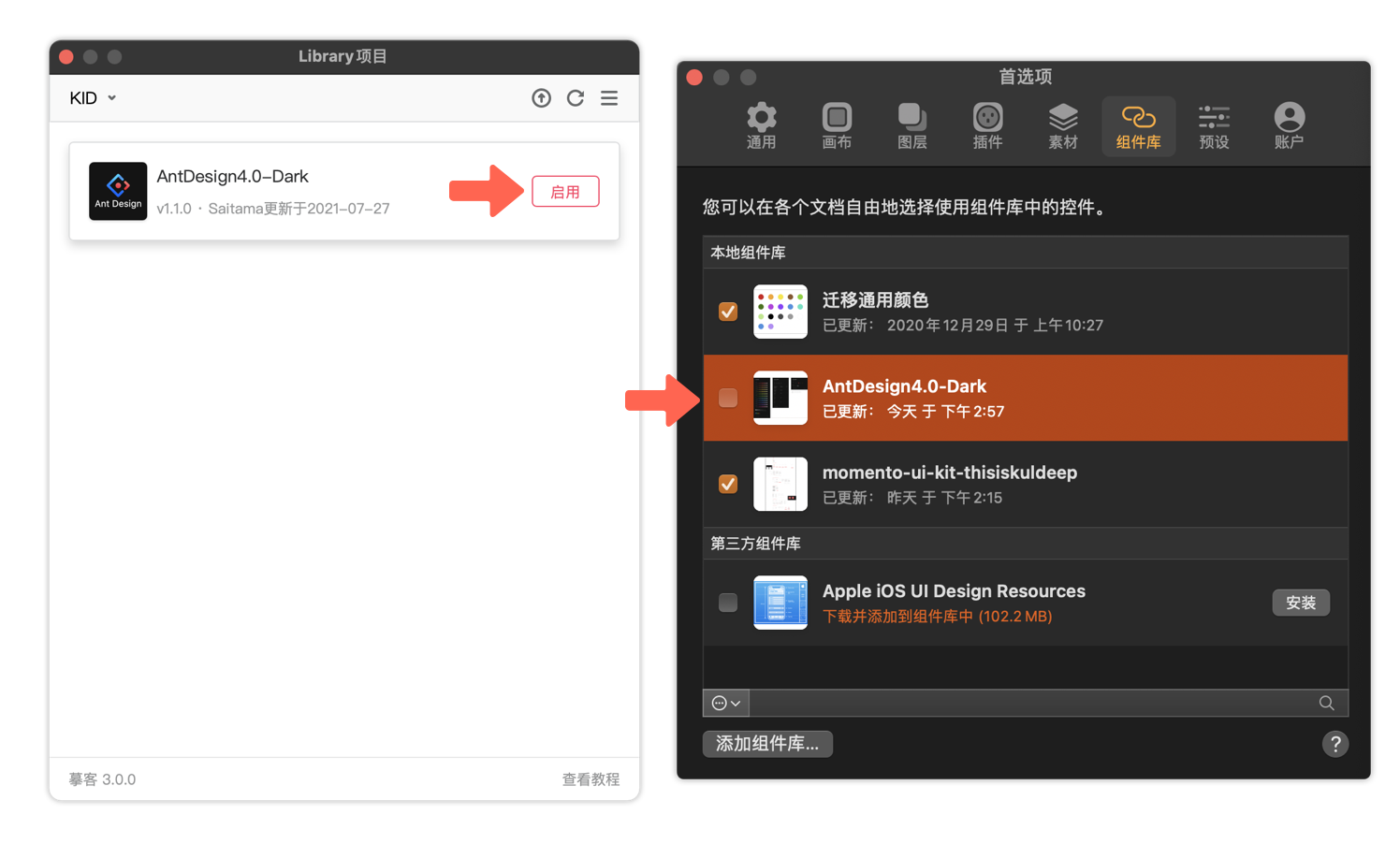The image size is (1400, 844).
Task: Switch to the 账户 preferences tab
Action: click(1289, 126)
